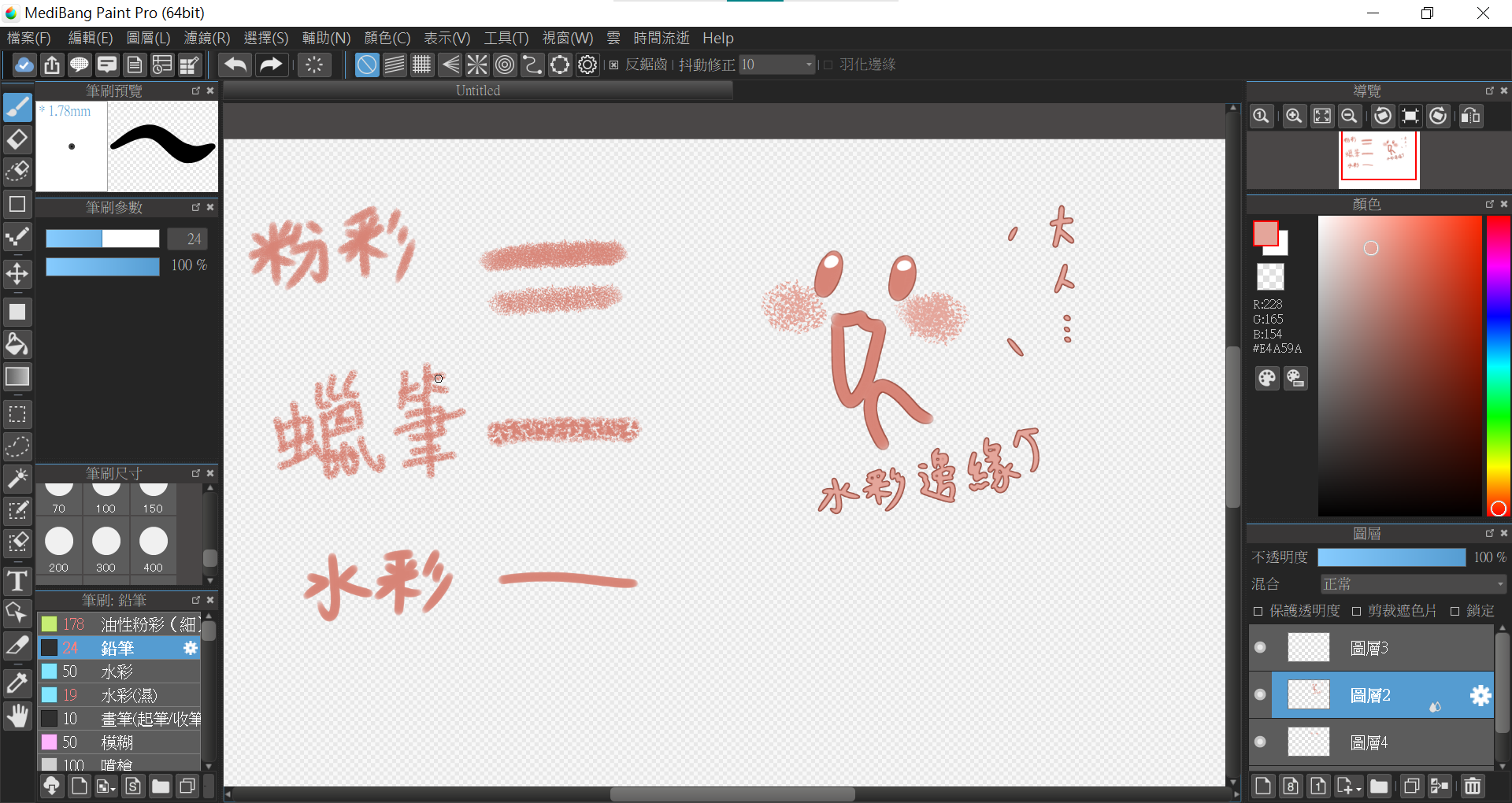Select the Brush tool in left toolbar

(17, 107)
